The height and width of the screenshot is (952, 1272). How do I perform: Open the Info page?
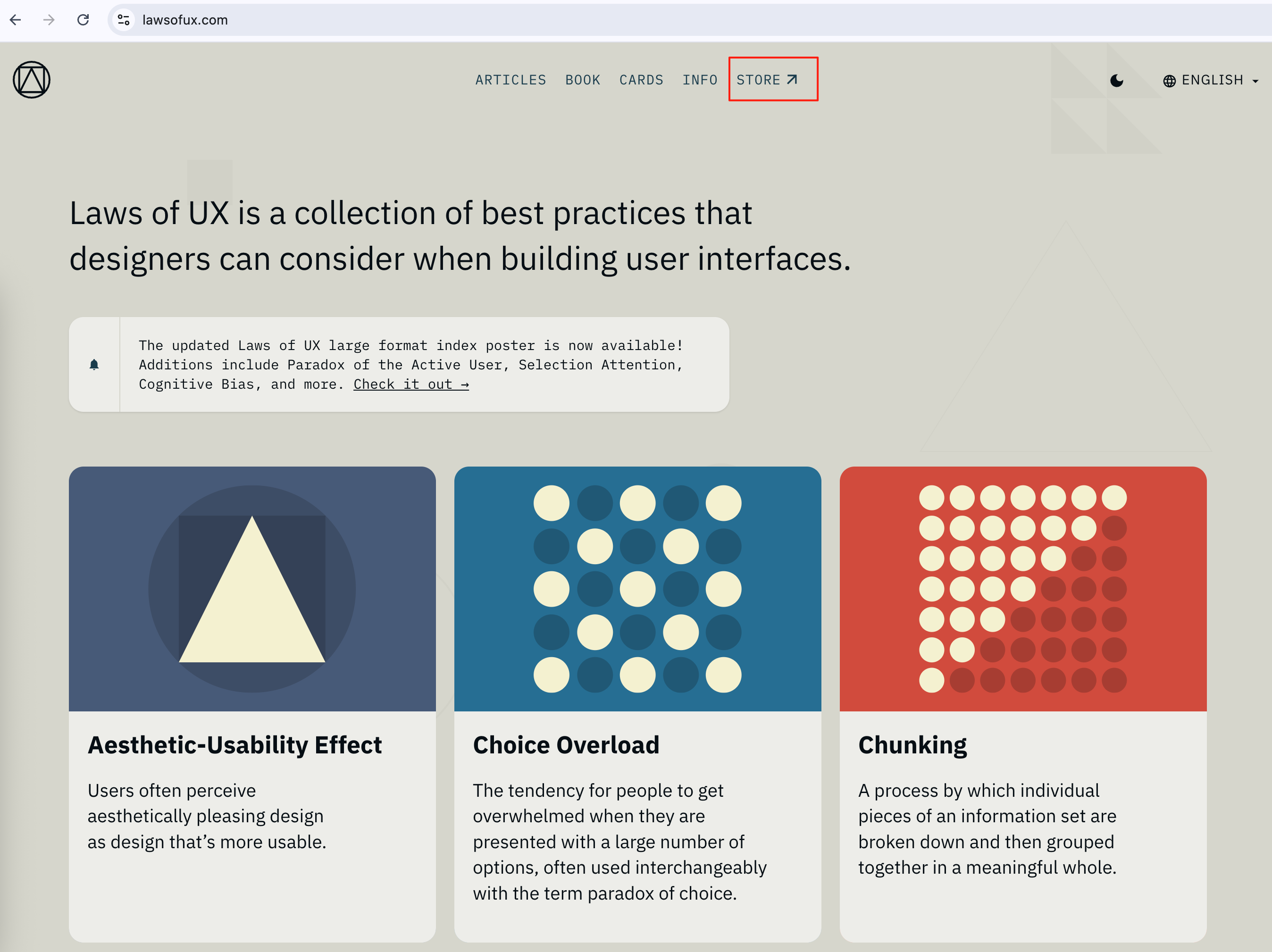tap(700, 80)
